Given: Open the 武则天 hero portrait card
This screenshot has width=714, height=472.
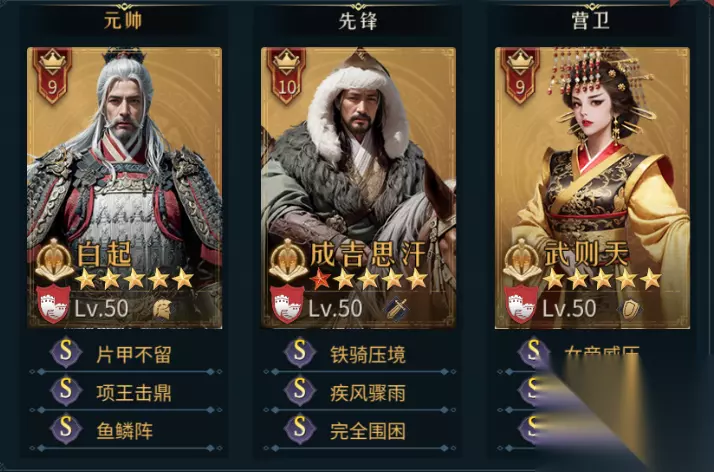Looking at the screenshot, I should (592, 188).
